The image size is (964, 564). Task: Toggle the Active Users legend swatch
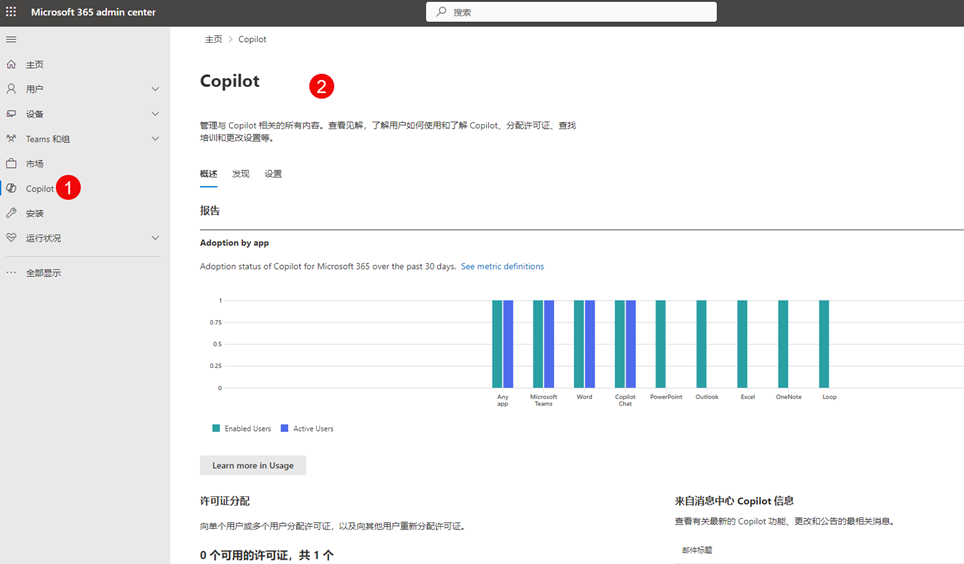click(285, 428)
